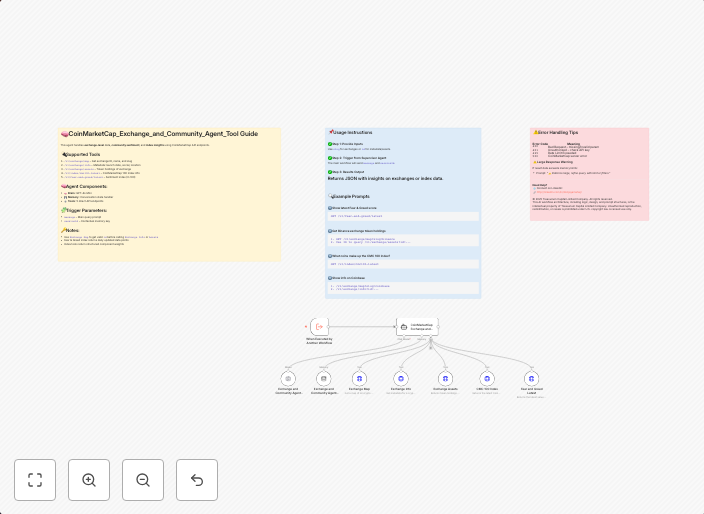Zoom in on the workflow canvas

pos(89,480)
